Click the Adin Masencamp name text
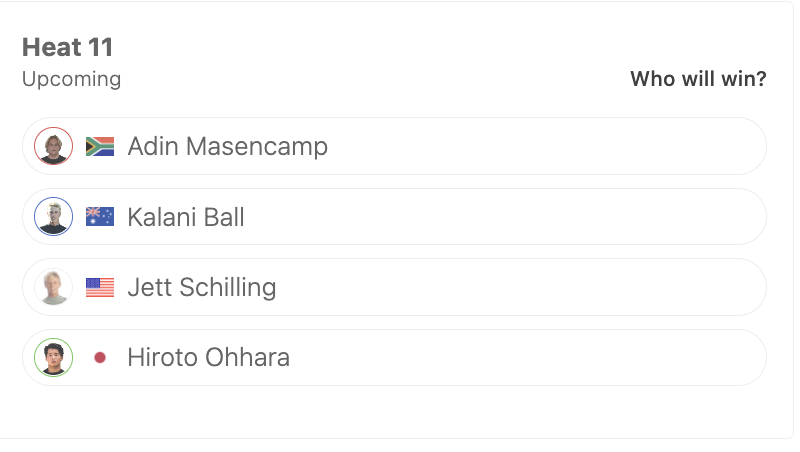 tap(228, 146)
